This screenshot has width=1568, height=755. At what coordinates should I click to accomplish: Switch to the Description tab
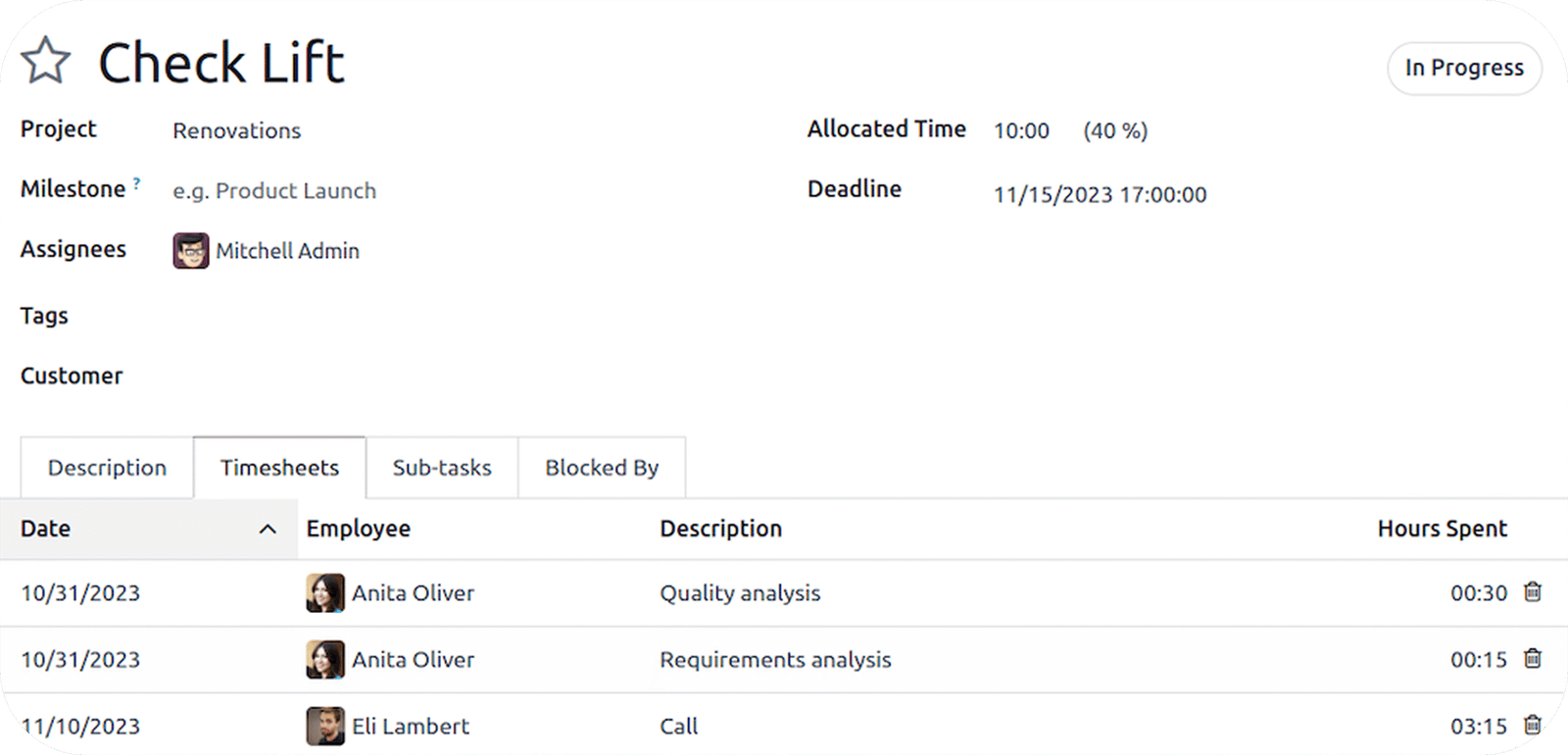pyautogui.click(x=107, y=468)
